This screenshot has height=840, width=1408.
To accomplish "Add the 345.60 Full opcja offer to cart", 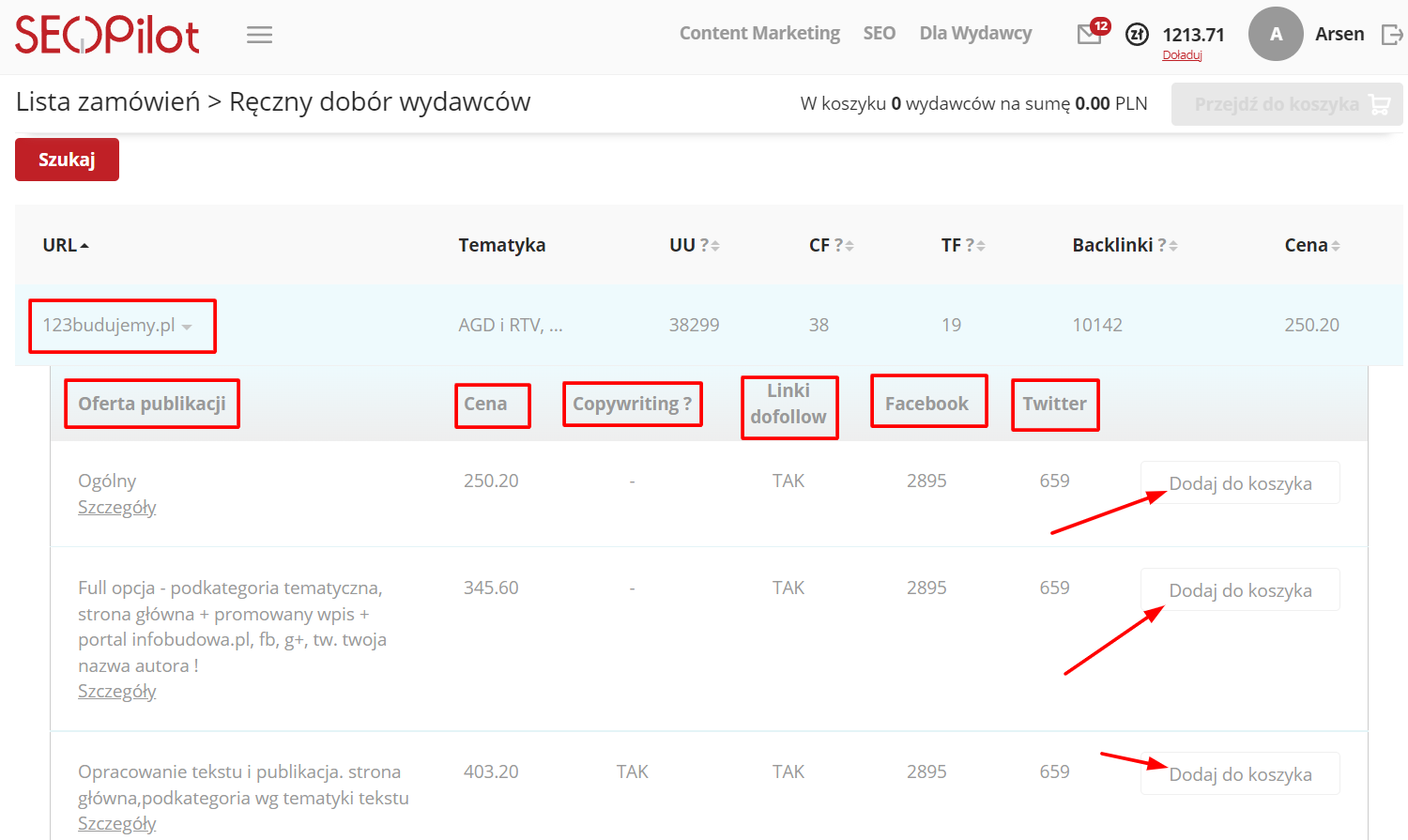I will click(x=1240, y=590).
